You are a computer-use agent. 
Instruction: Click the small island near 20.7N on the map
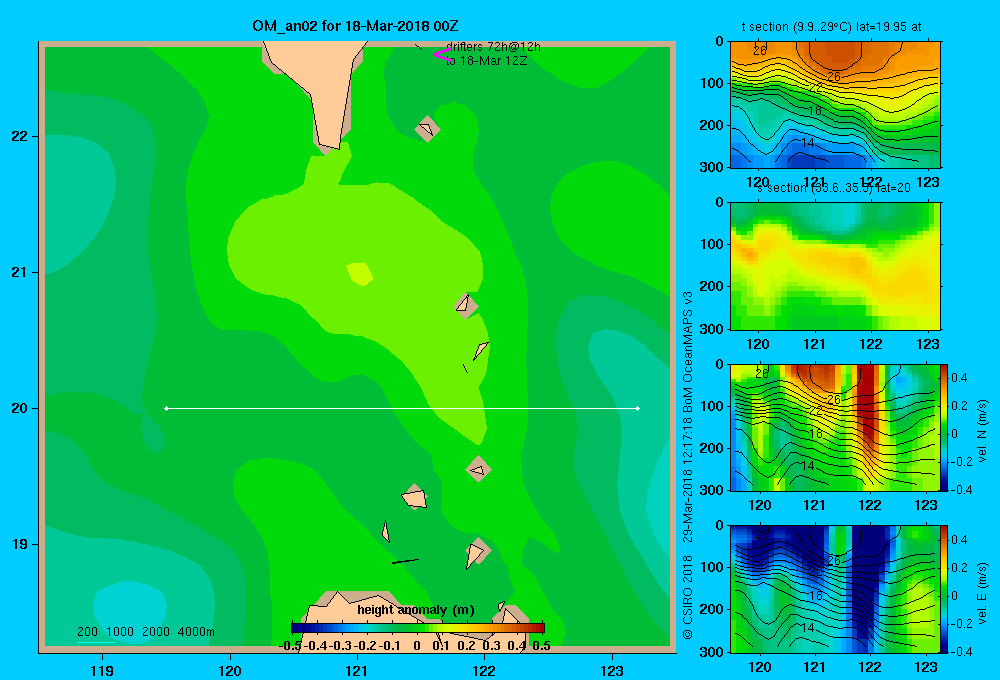tap(466, 305)
